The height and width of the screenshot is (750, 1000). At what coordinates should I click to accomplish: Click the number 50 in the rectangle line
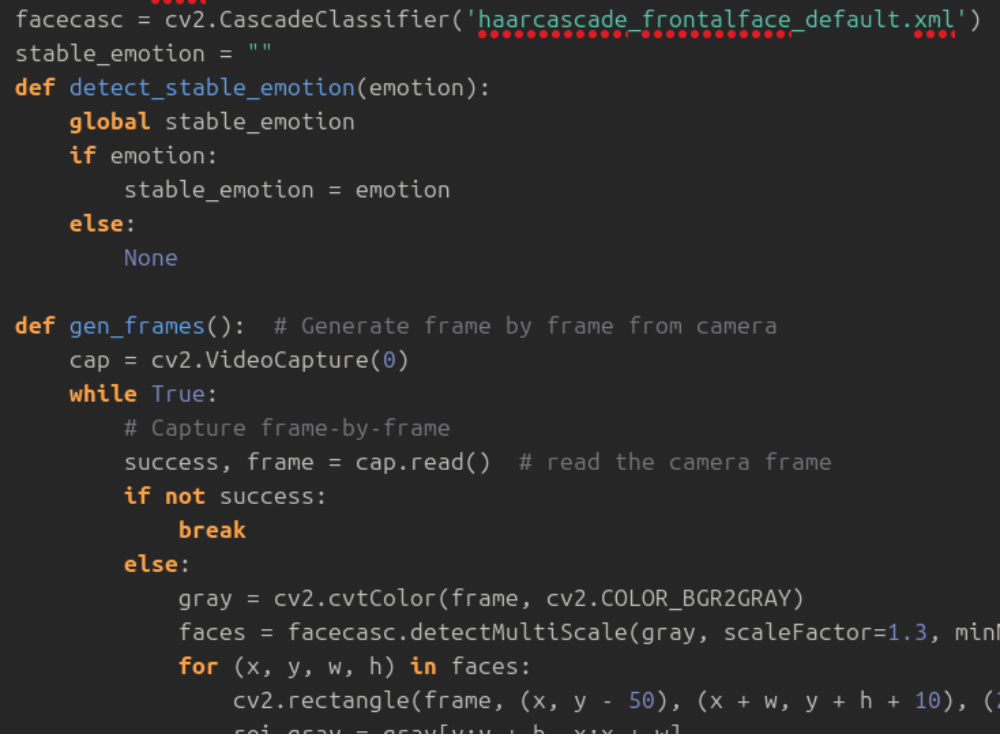click(x=641, y=700)
